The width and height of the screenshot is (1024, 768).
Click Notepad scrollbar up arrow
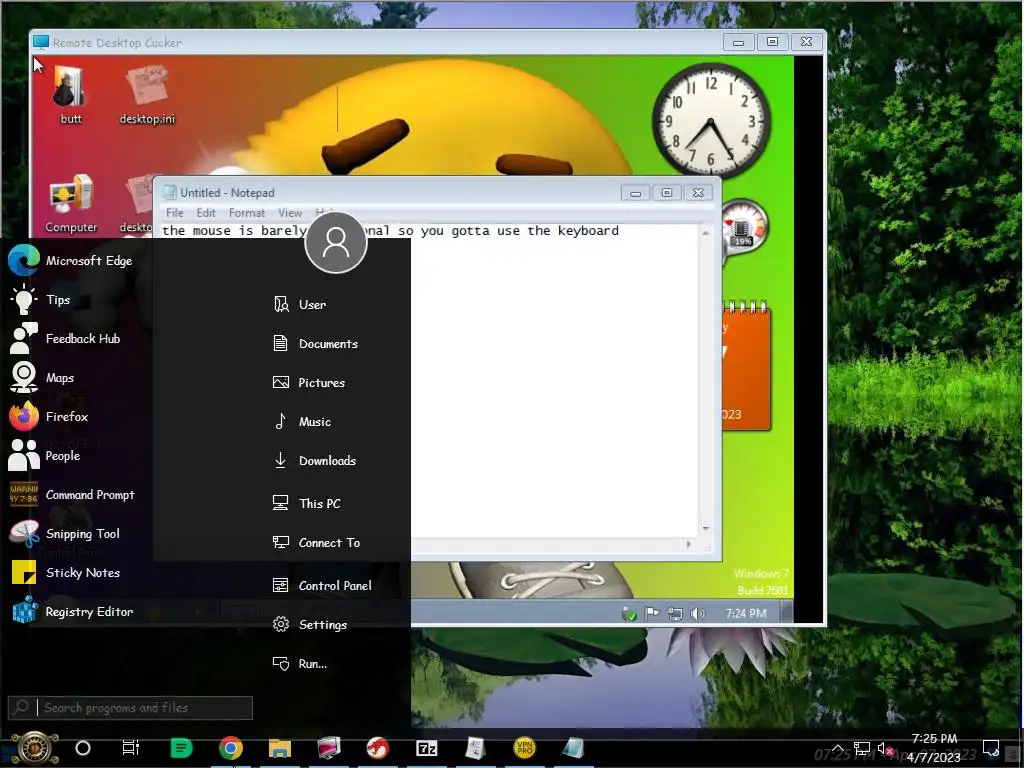point(705,232)
